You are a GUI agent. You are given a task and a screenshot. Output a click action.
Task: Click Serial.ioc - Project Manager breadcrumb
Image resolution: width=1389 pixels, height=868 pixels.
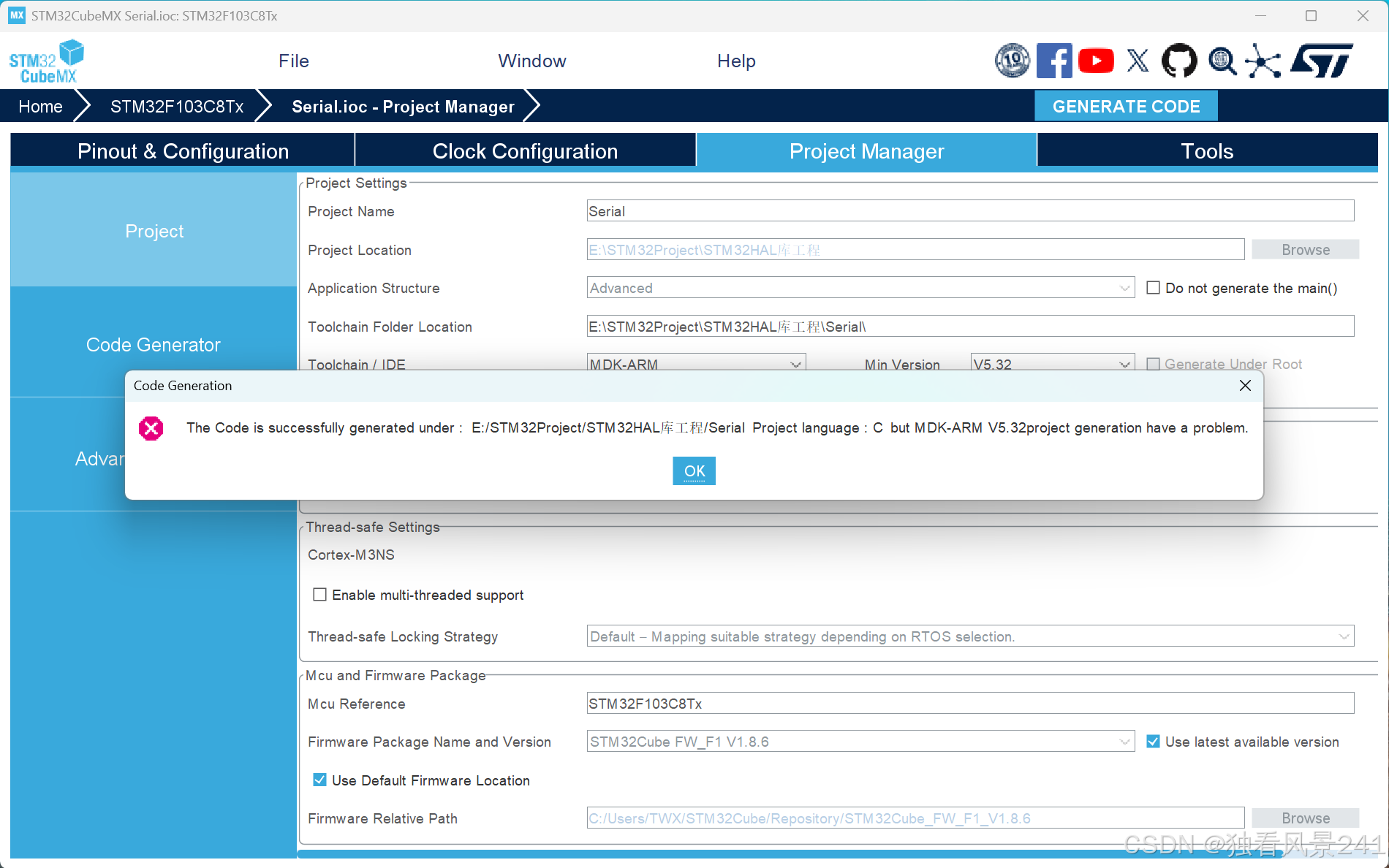coord(403,107)
